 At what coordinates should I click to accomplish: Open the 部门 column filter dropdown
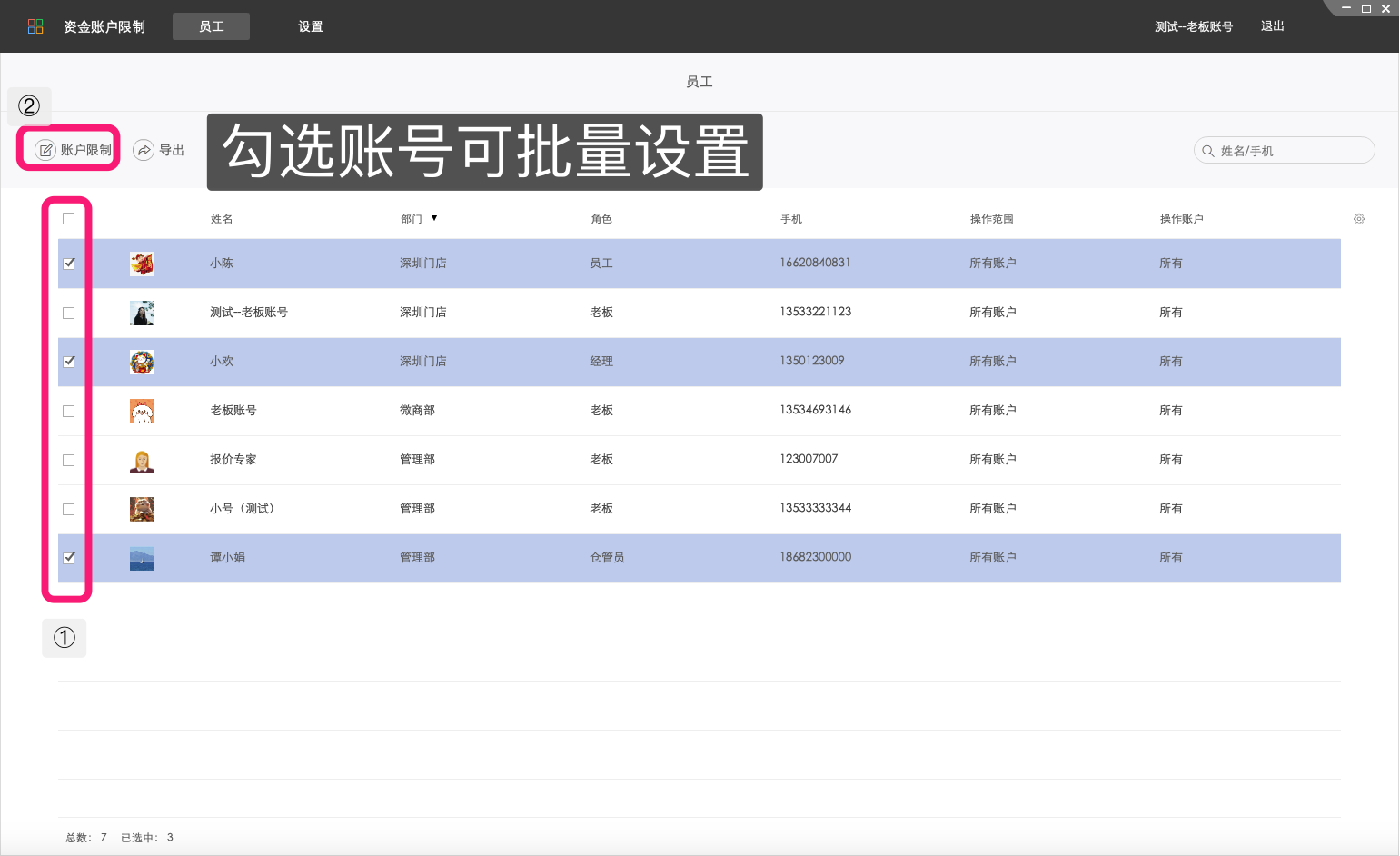click(434, 218)
